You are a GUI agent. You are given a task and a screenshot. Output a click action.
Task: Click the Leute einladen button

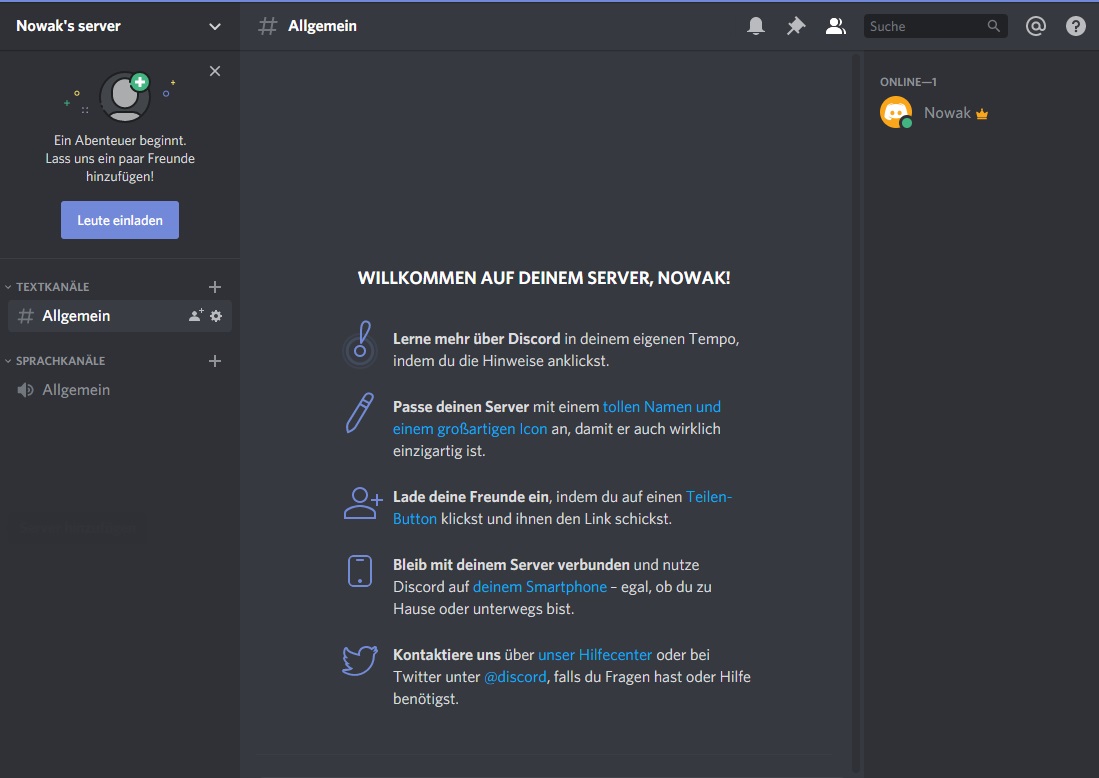pyautogui.click(x=120, y=220)
